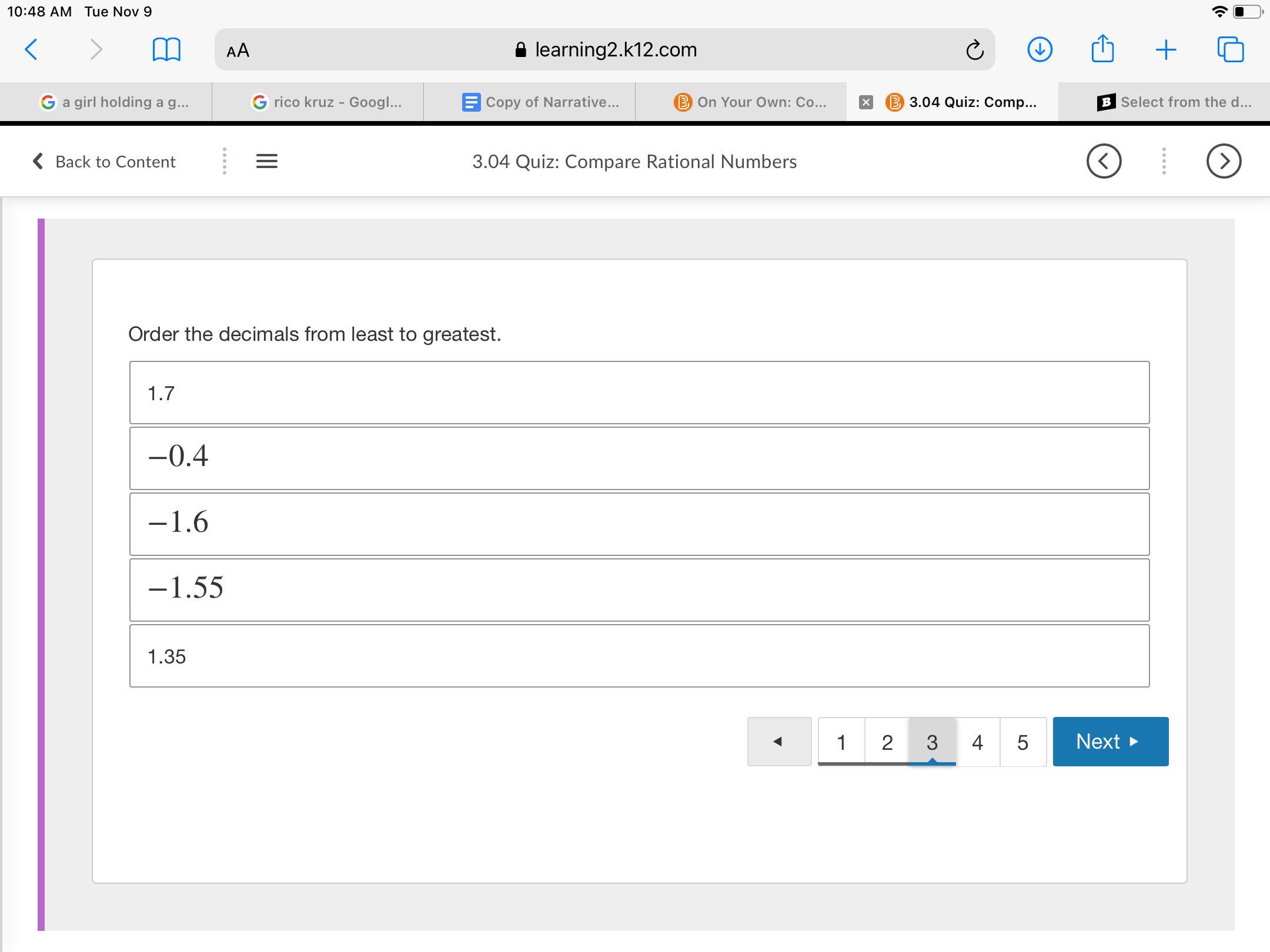
Task: Tap the Share icon
Action: coord(1102,48)
